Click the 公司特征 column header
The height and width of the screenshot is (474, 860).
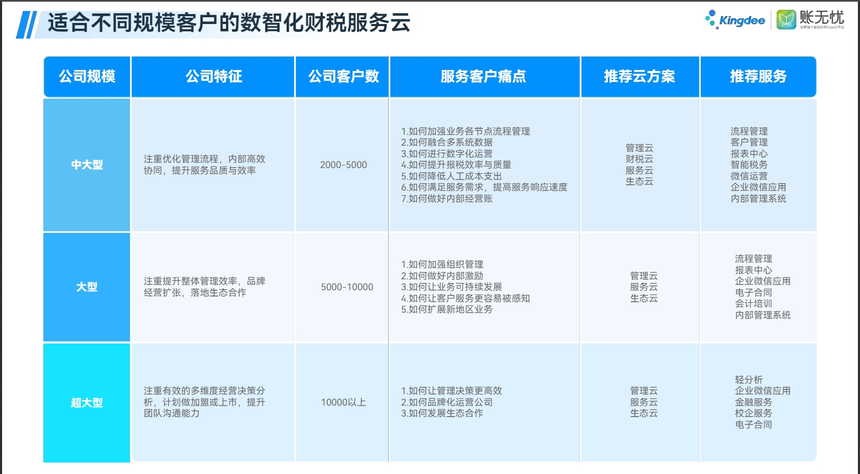213,76
